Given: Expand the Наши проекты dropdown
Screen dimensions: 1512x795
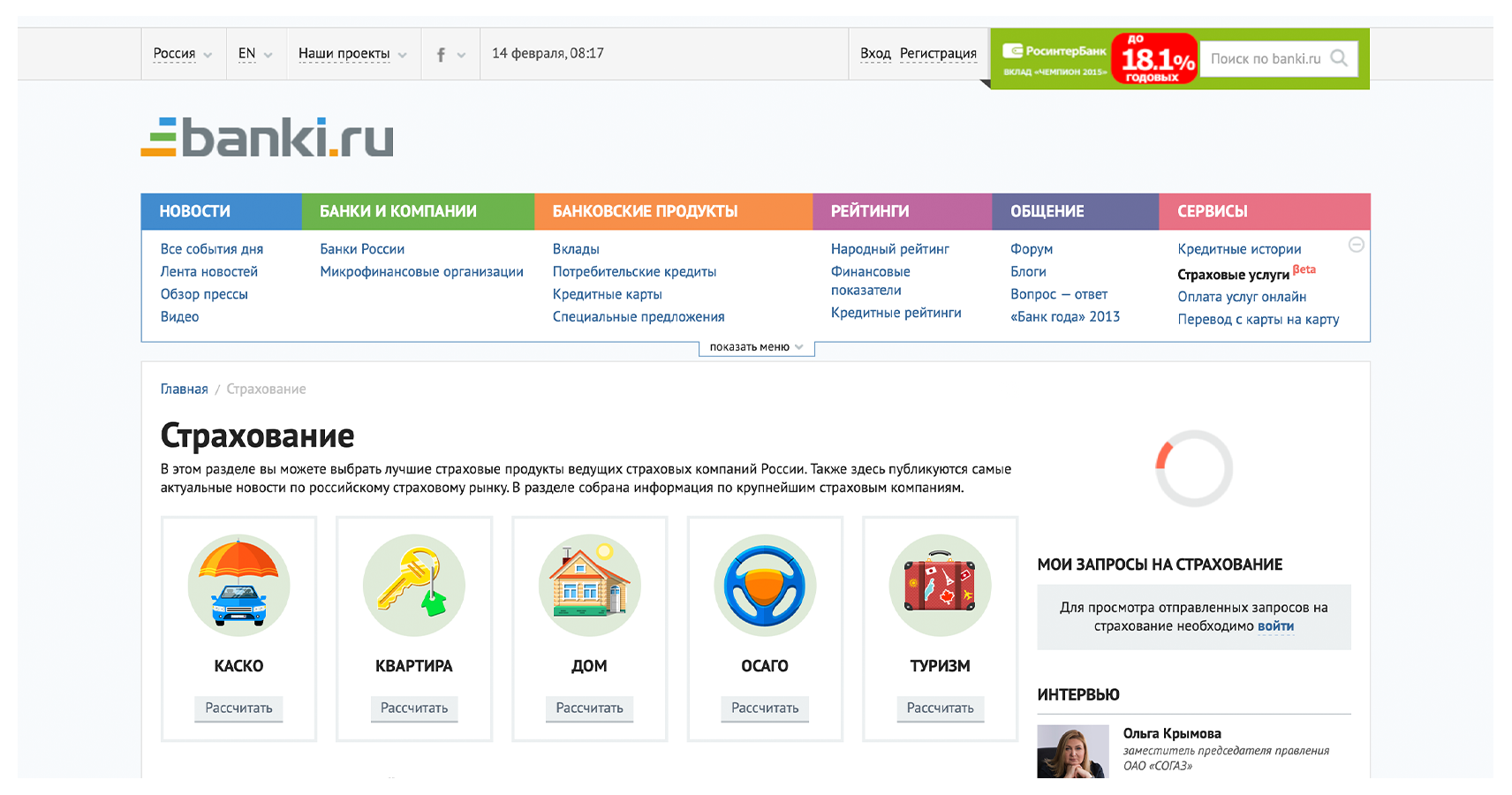Looking at the screenshot, I should click(352, 54).
